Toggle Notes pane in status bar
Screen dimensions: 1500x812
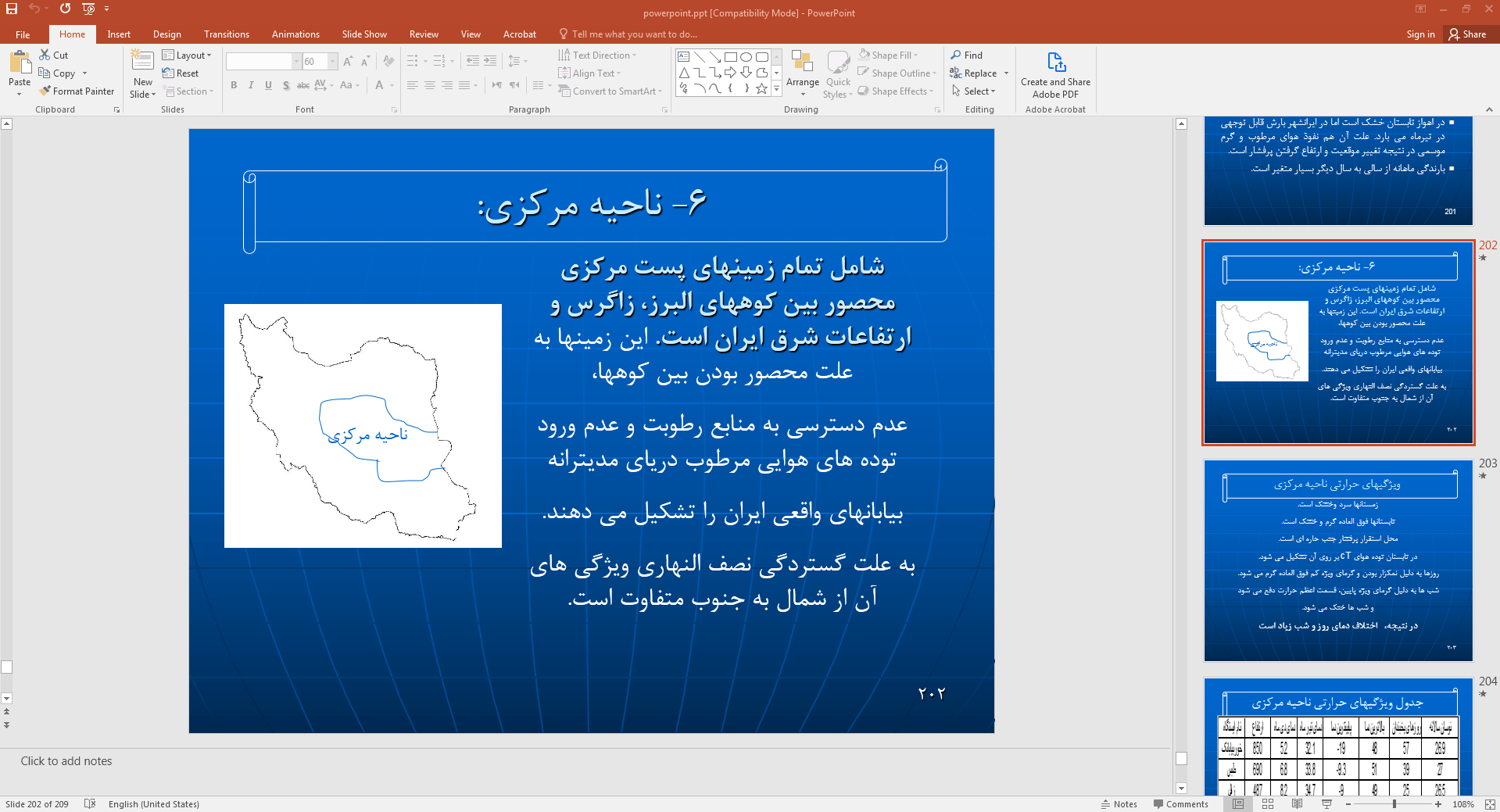(x=1119, y=803)
